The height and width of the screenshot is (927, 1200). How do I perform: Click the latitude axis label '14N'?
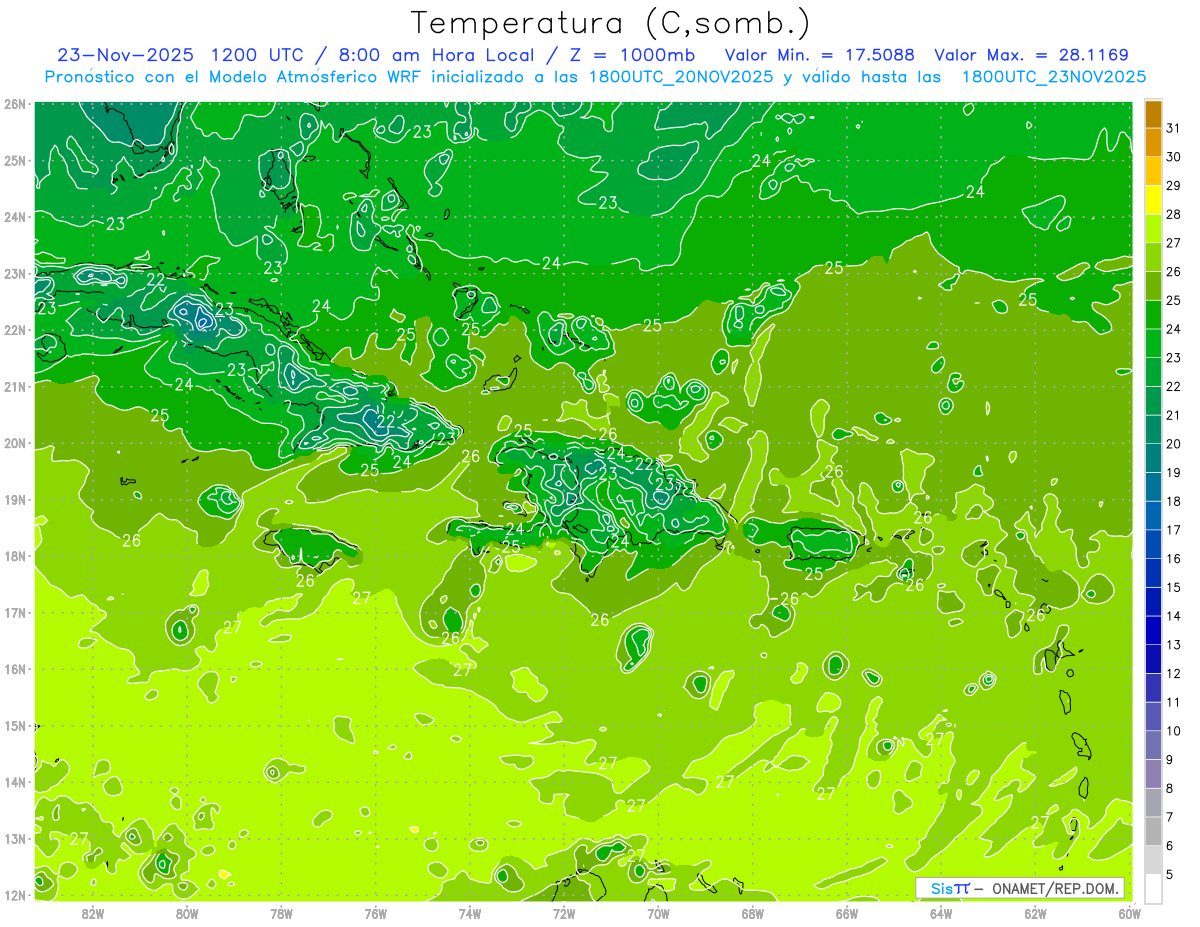tap(15, 782)
